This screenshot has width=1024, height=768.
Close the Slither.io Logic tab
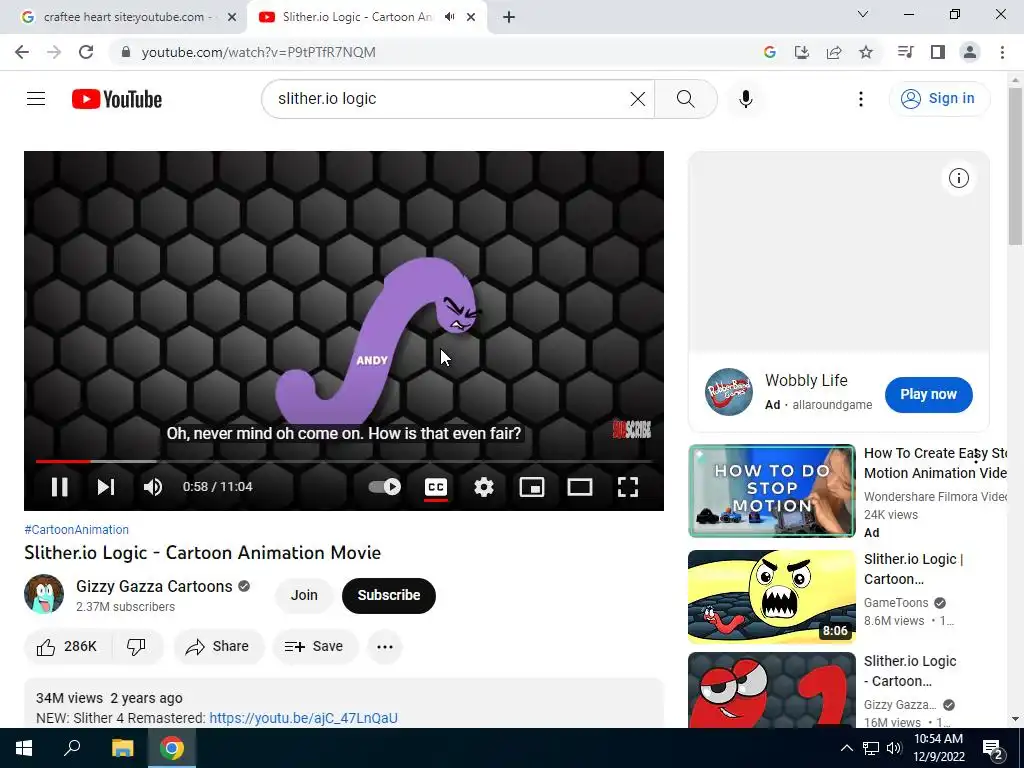471,17
